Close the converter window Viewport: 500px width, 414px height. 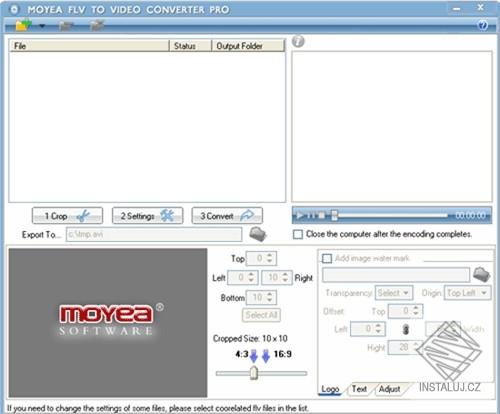480,7
